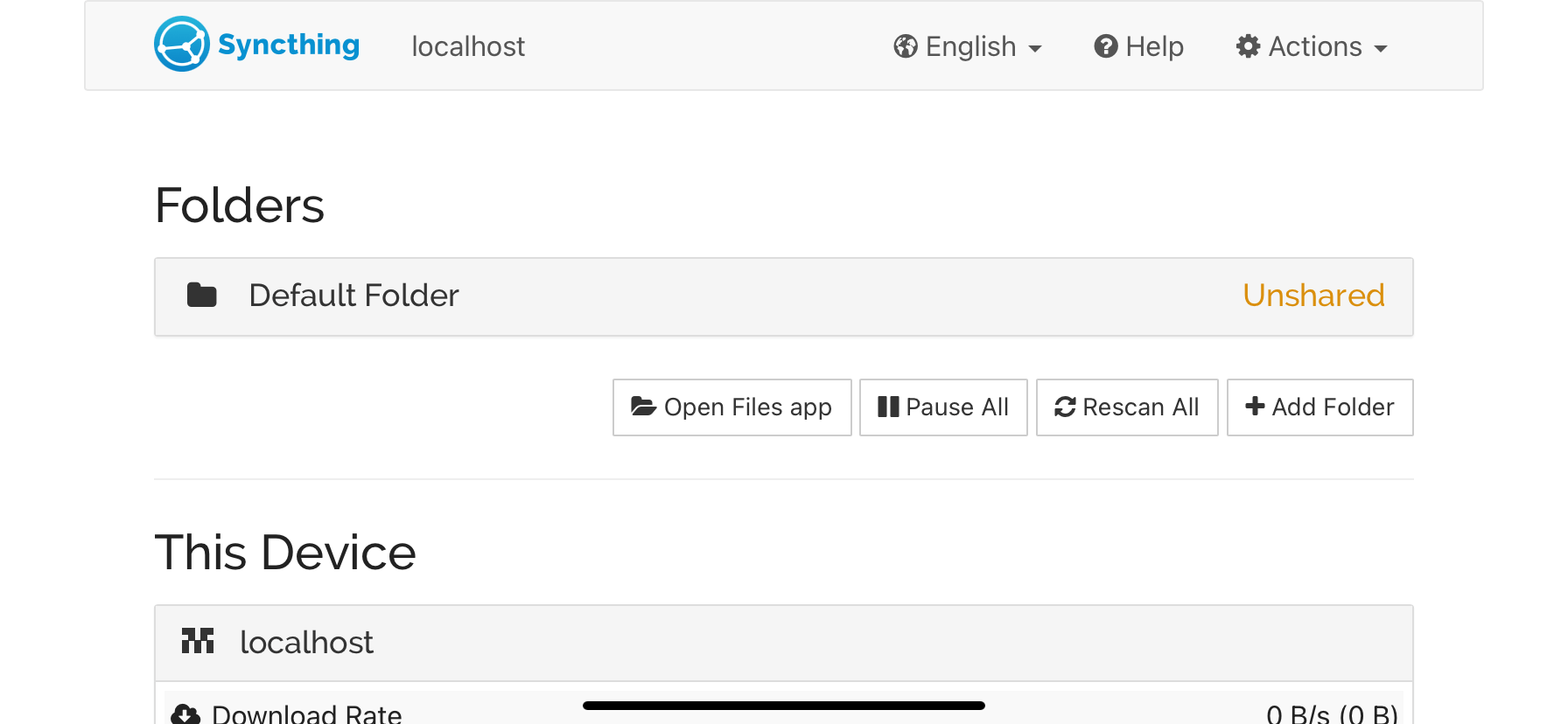Click the localhost name in navbar

click(x=468, y=46)
